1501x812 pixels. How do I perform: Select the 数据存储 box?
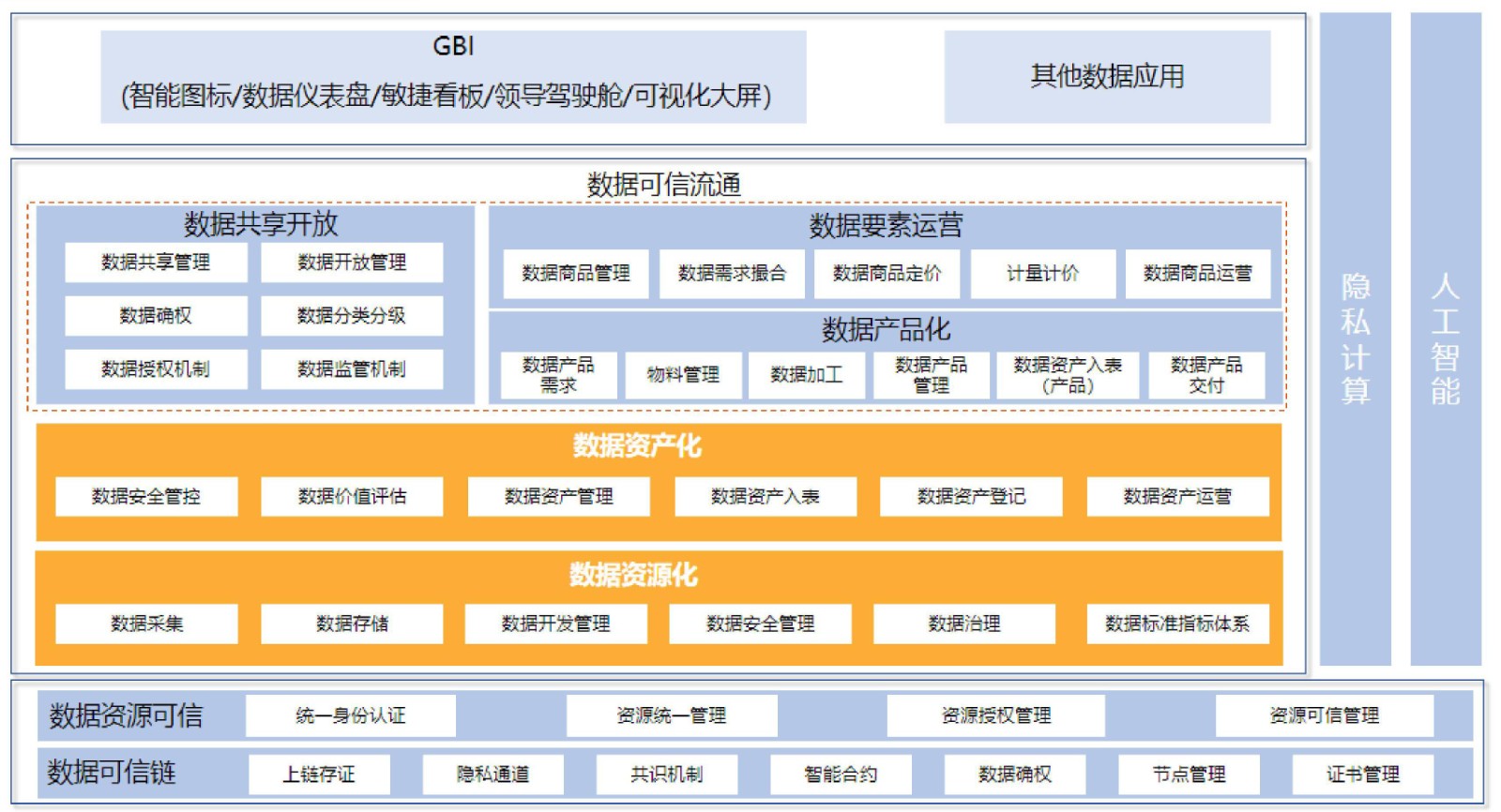tap(352, 624)
